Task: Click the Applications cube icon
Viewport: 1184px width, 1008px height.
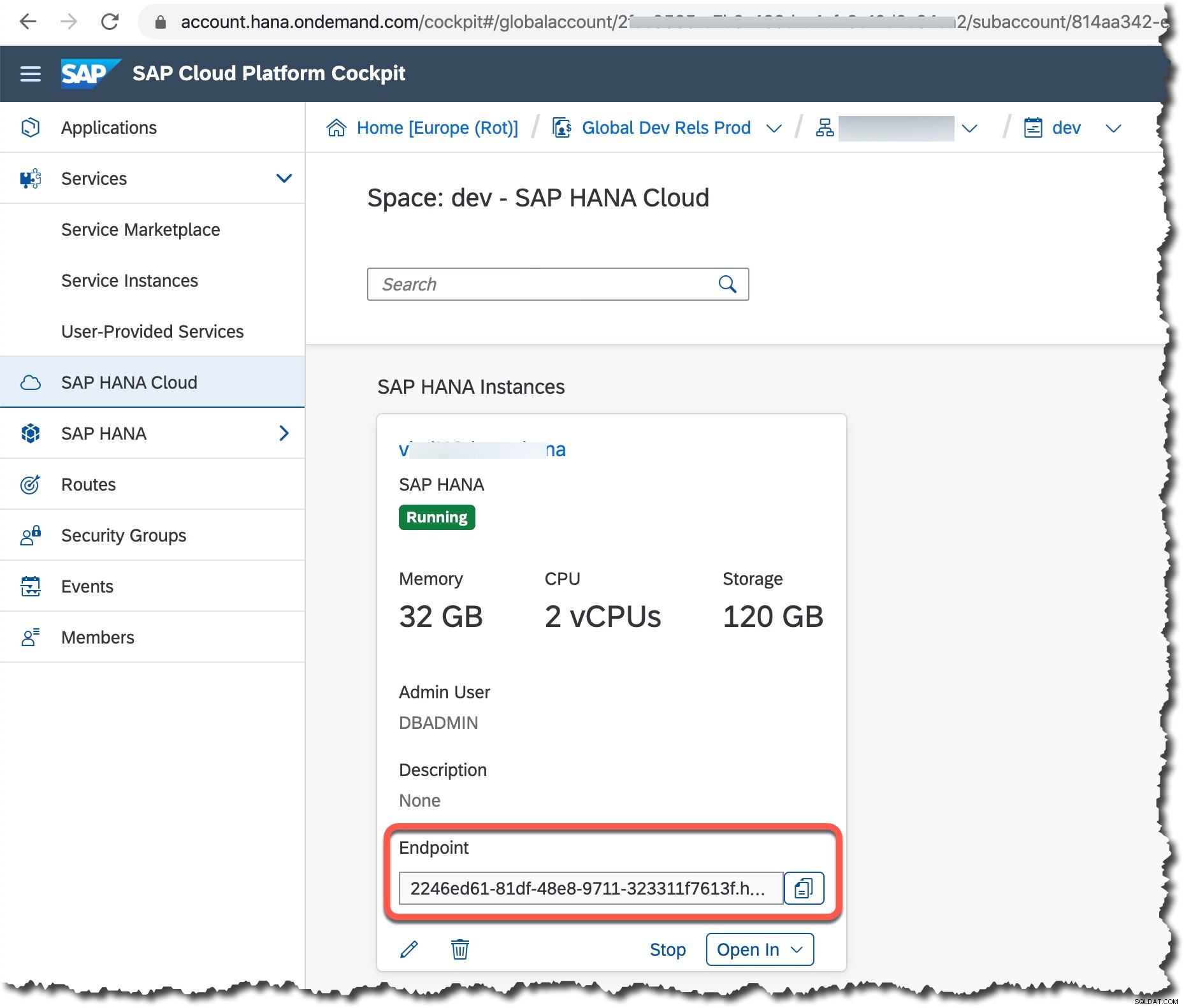Action: click(x=30, y=127)
